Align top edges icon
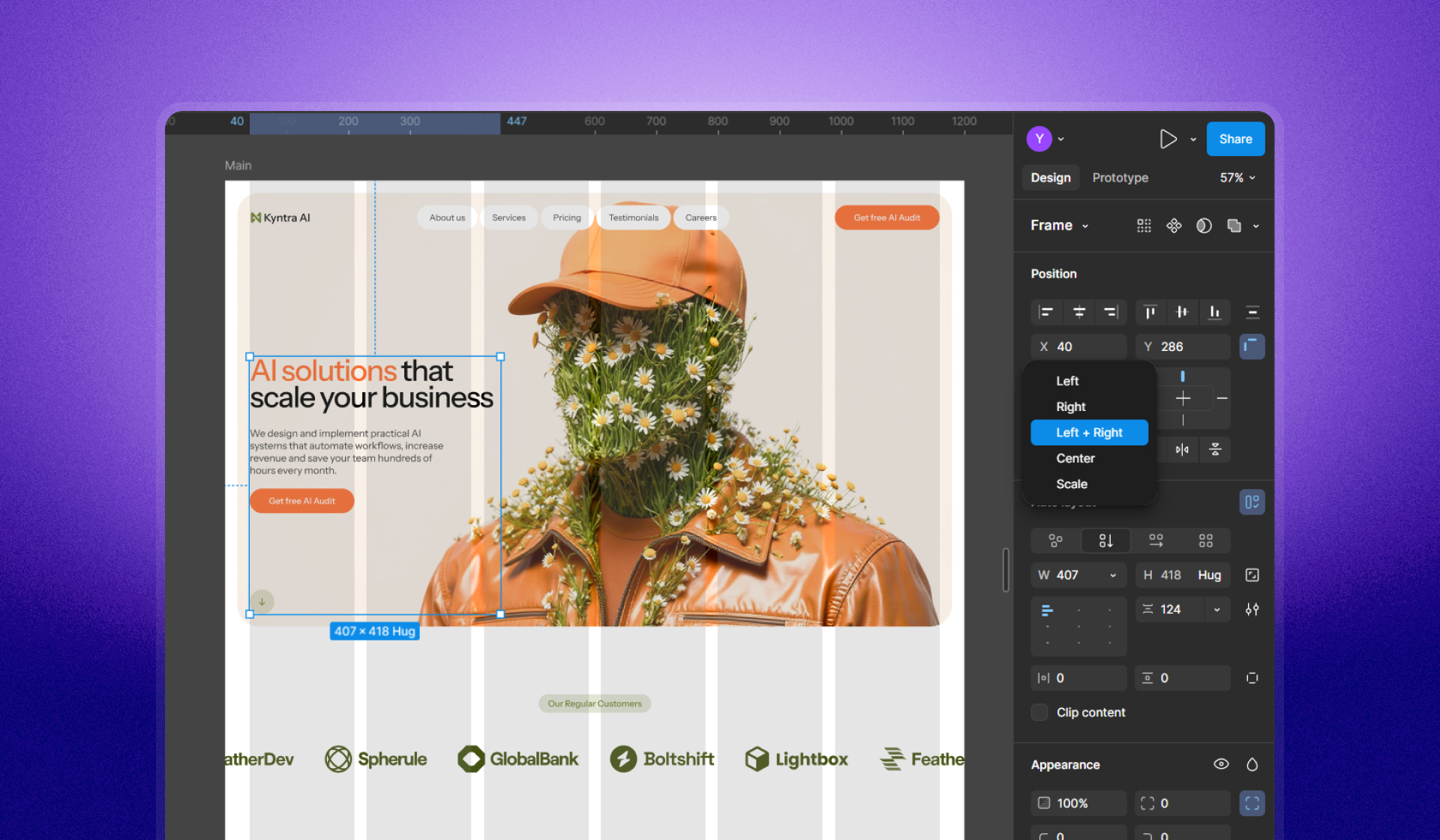The width and height of the screenshot is (1440, 840). pos(1150,312)
